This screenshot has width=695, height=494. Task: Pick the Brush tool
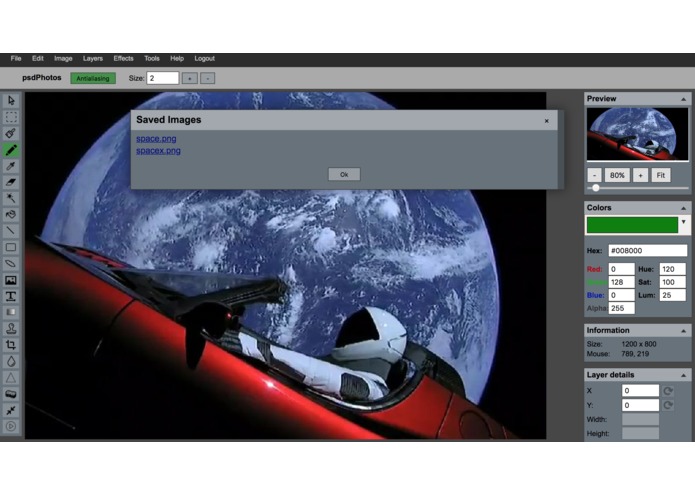click(11, 133)
